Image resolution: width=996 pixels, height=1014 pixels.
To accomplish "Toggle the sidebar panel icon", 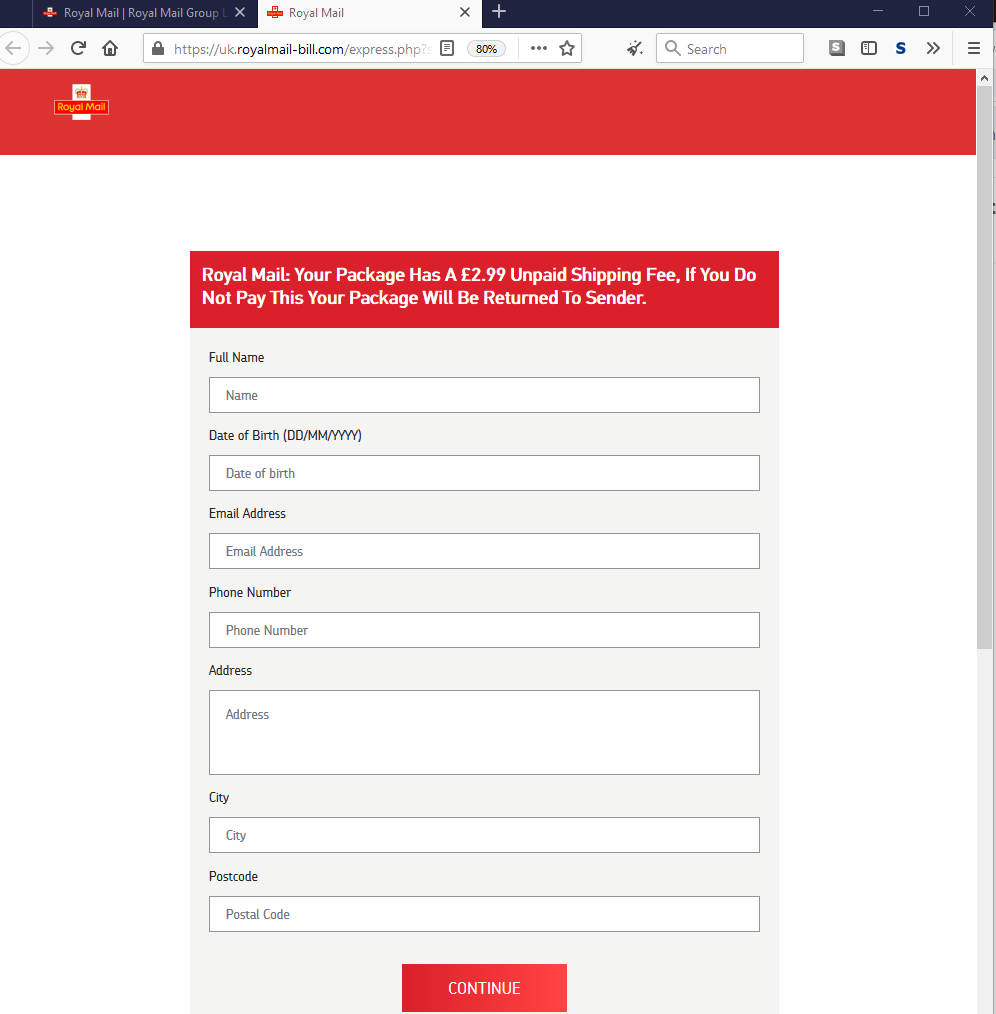I will coord(869,48).
